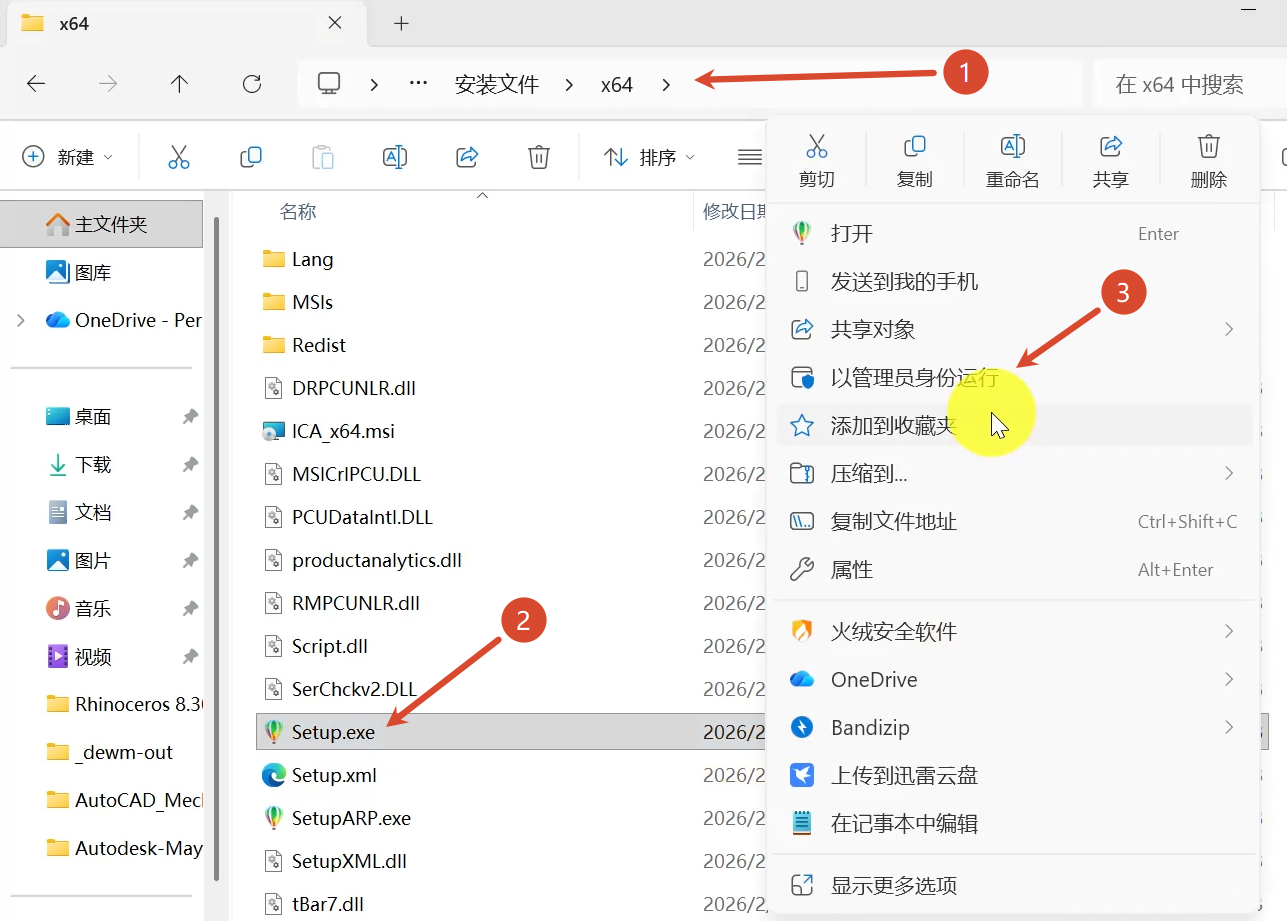Click the view layout icon in toolbar
1287x921 pixels.
click(750, 157)
